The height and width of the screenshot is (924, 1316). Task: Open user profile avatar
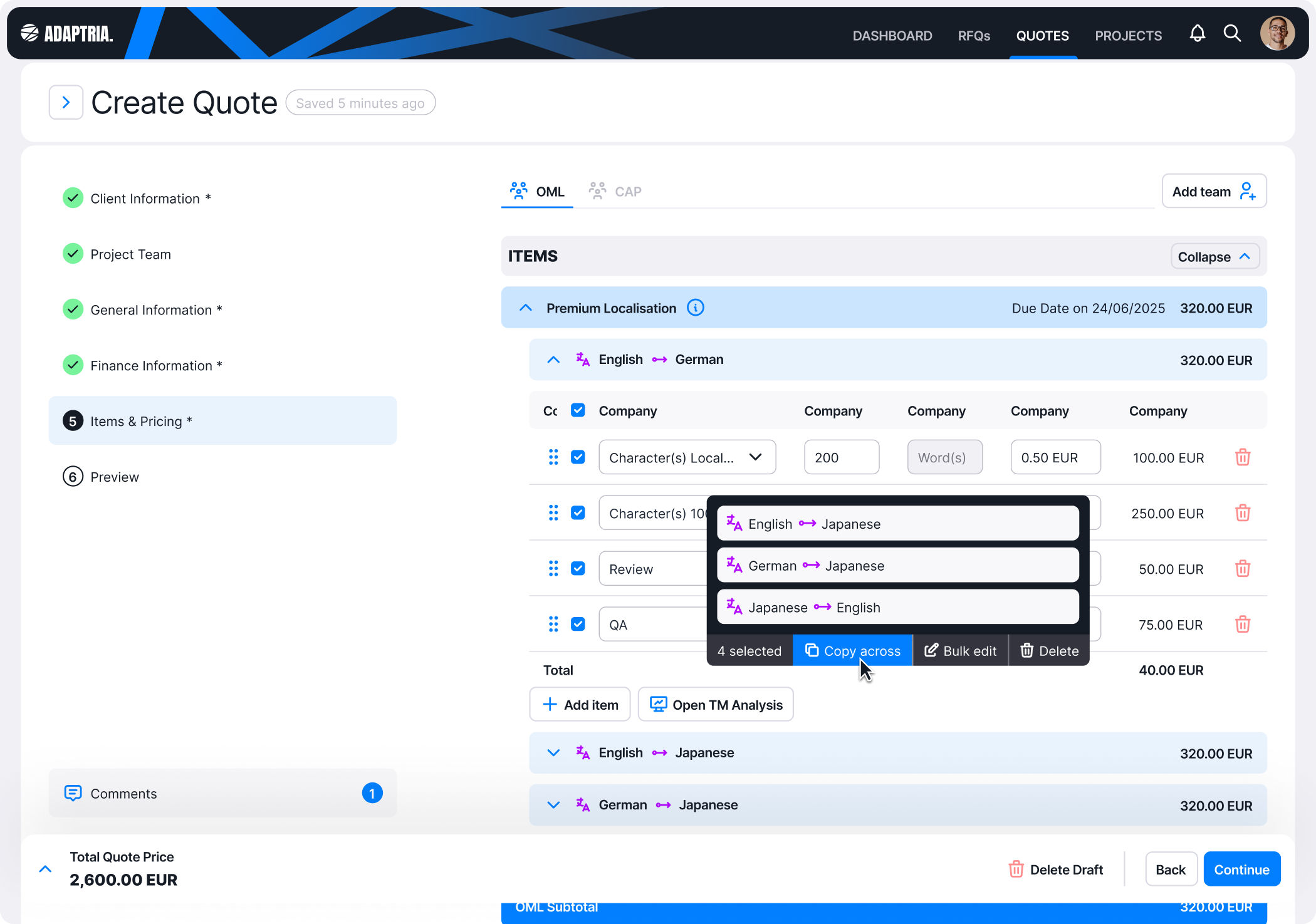pos(1277,34)
